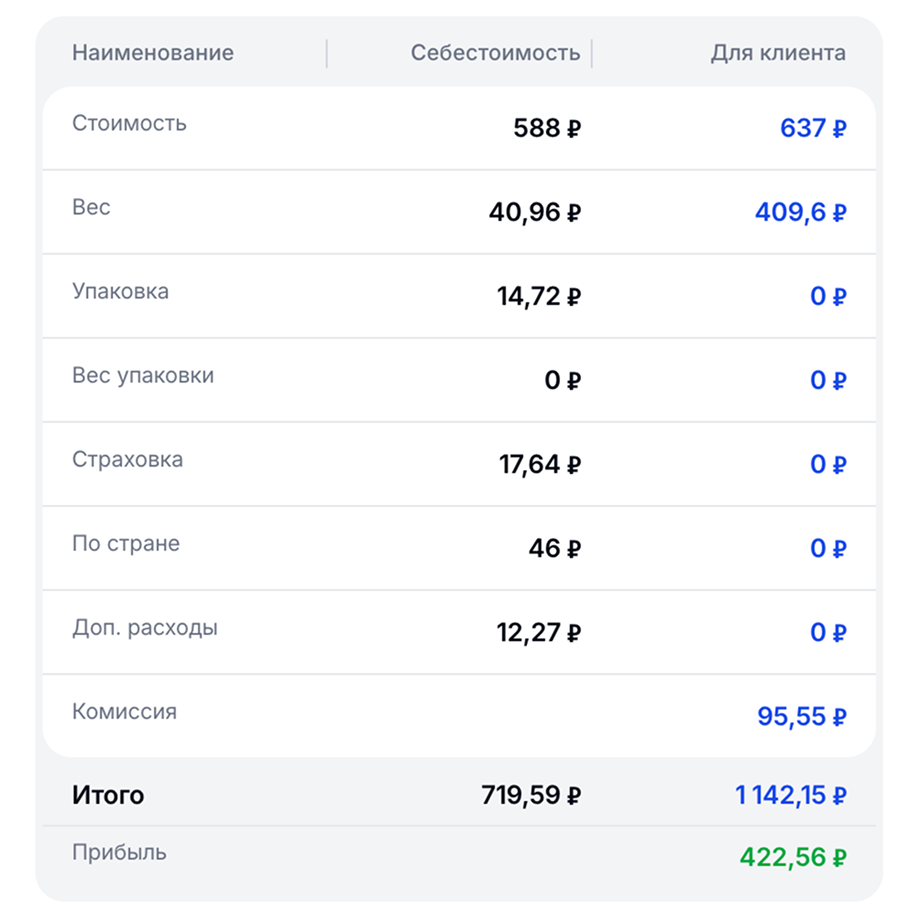Viewport: 920px width, 920px height.
Task: Click the Итого label
Action: [x=108, y=796]
